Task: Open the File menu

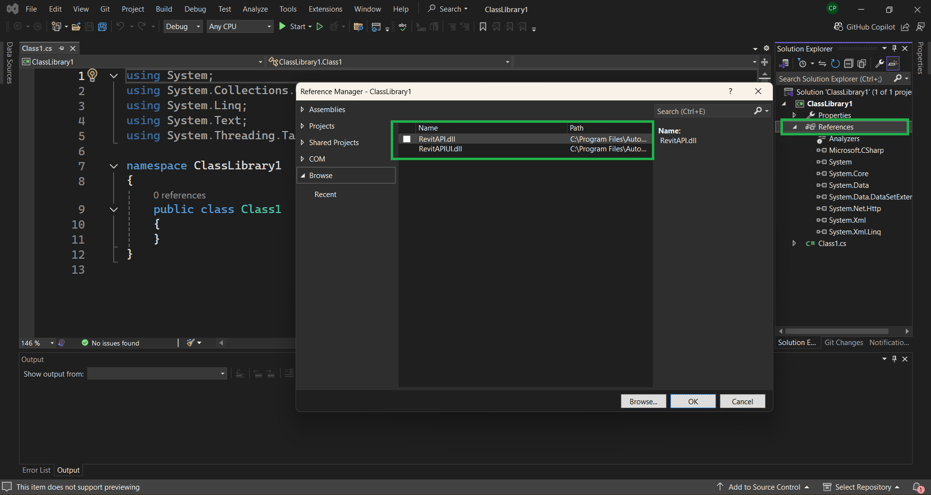Action: [31, 9]
